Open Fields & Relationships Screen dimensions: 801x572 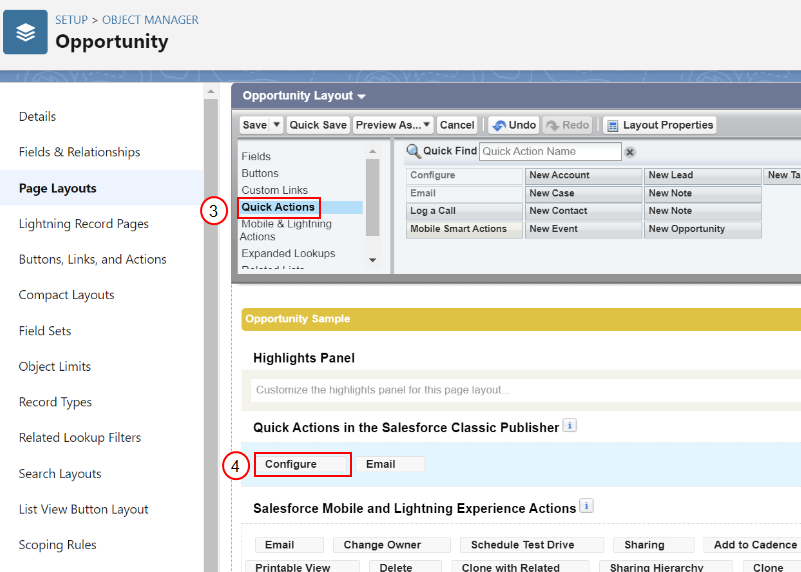(x=79, y=152)
